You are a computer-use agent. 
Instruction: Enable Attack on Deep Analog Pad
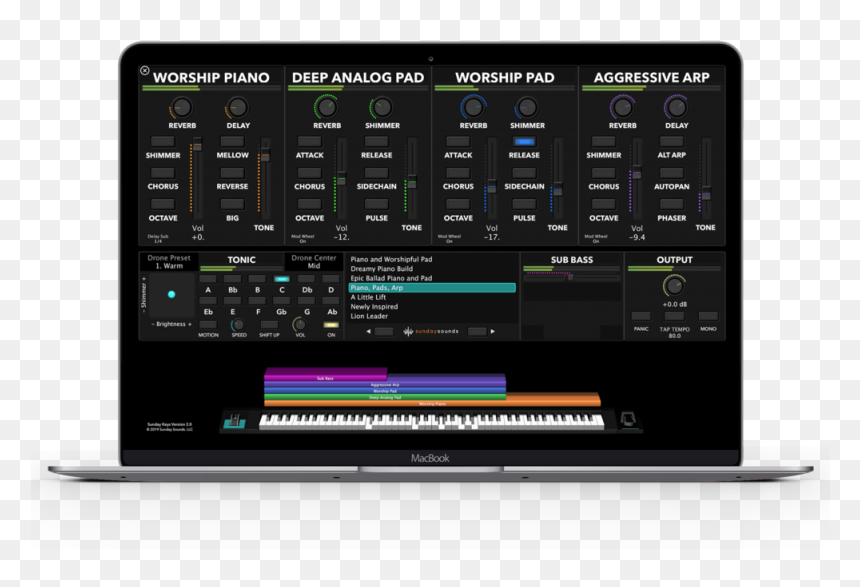pyautogui.click(x=309, y=142)
